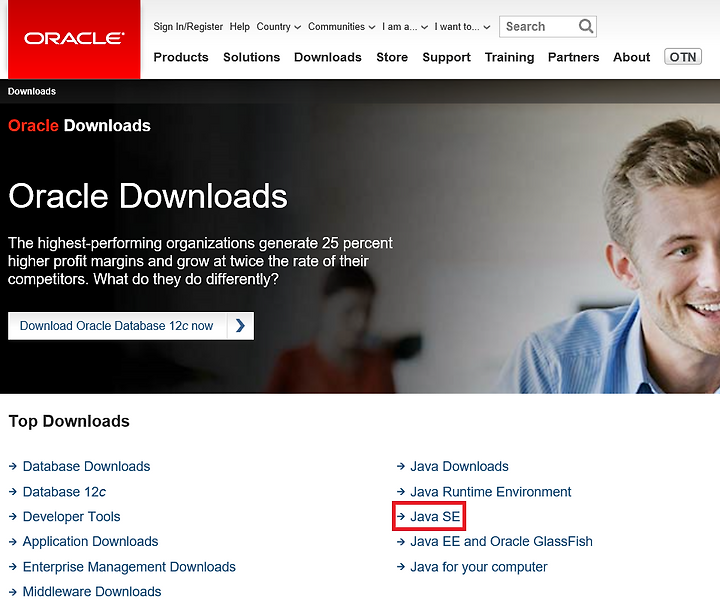
Task: Open the Help link
Action: pyautogui.click(x=240, y=27)
